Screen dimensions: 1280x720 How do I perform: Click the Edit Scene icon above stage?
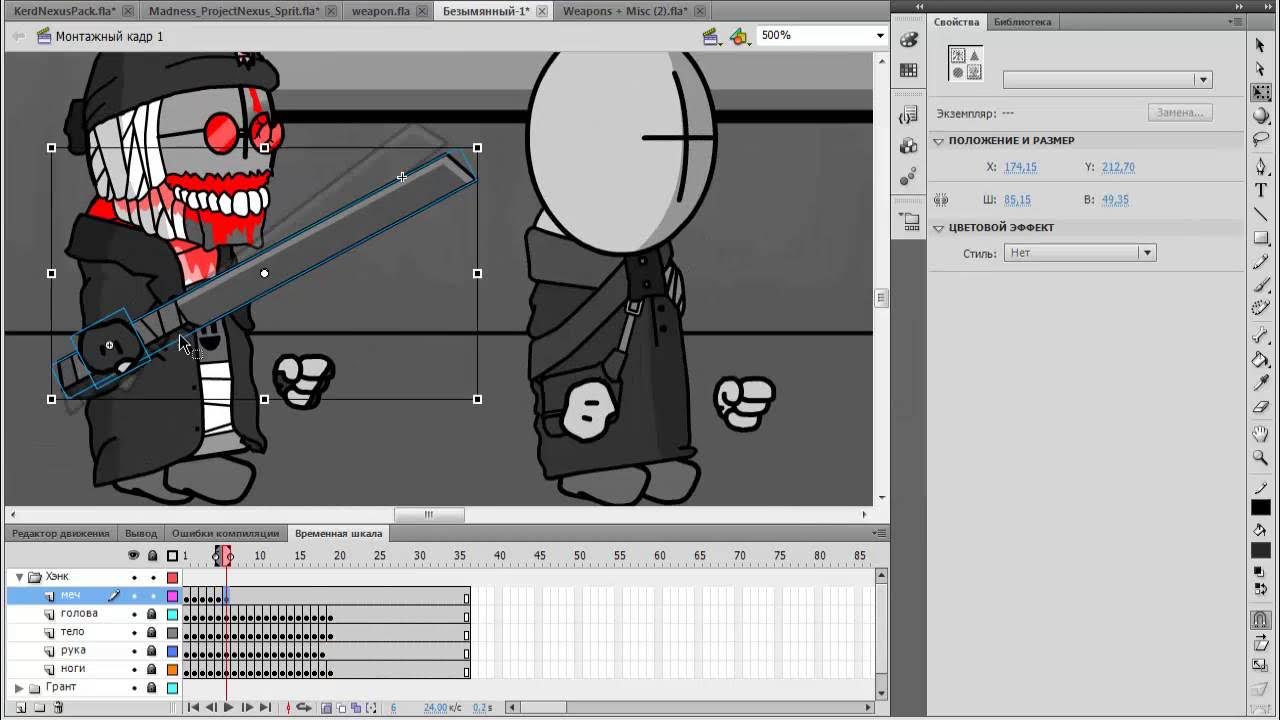(x=712, y=37)
